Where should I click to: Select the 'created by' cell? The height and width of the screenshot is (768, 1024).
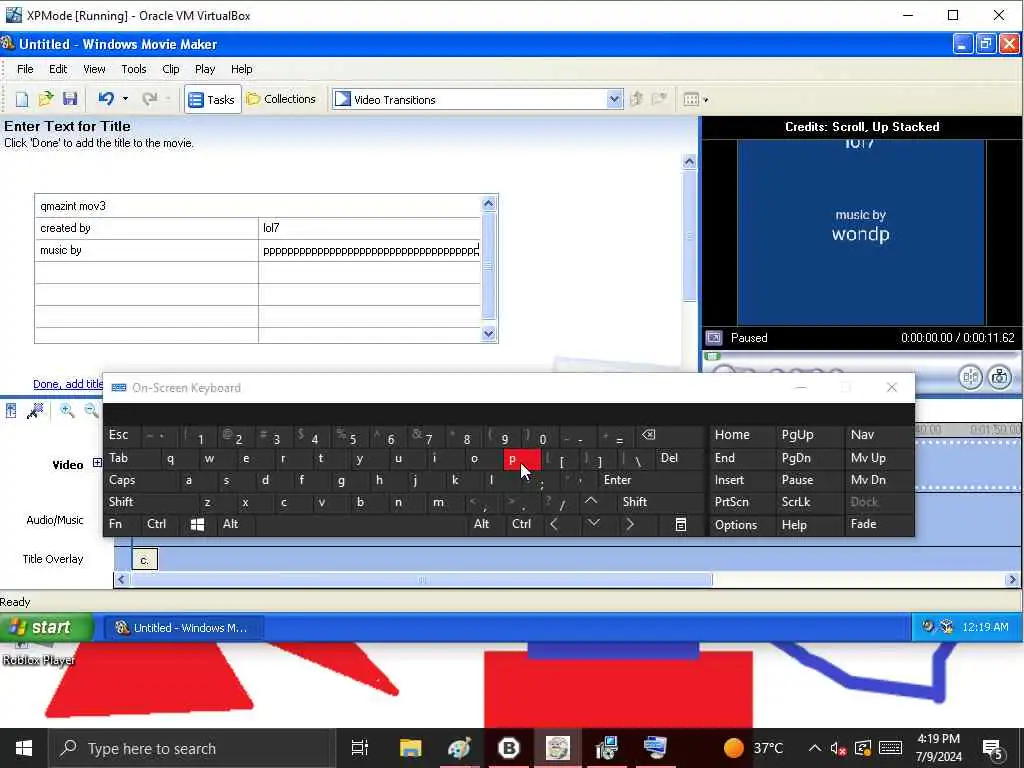pyautogui.click(x=147, y=228)
